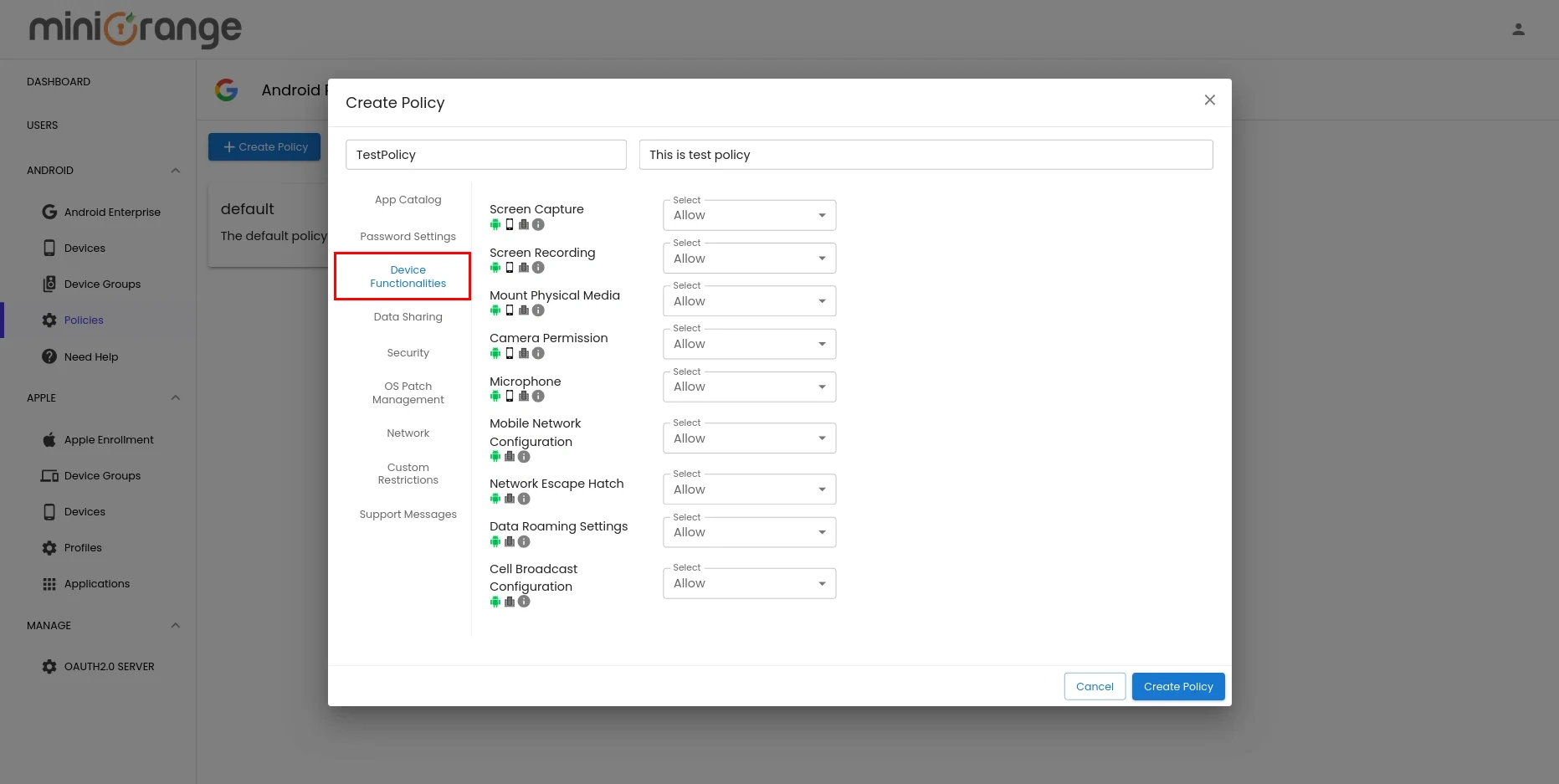Switch to the Password Settings tab
1559x784 pixels.
408,236
